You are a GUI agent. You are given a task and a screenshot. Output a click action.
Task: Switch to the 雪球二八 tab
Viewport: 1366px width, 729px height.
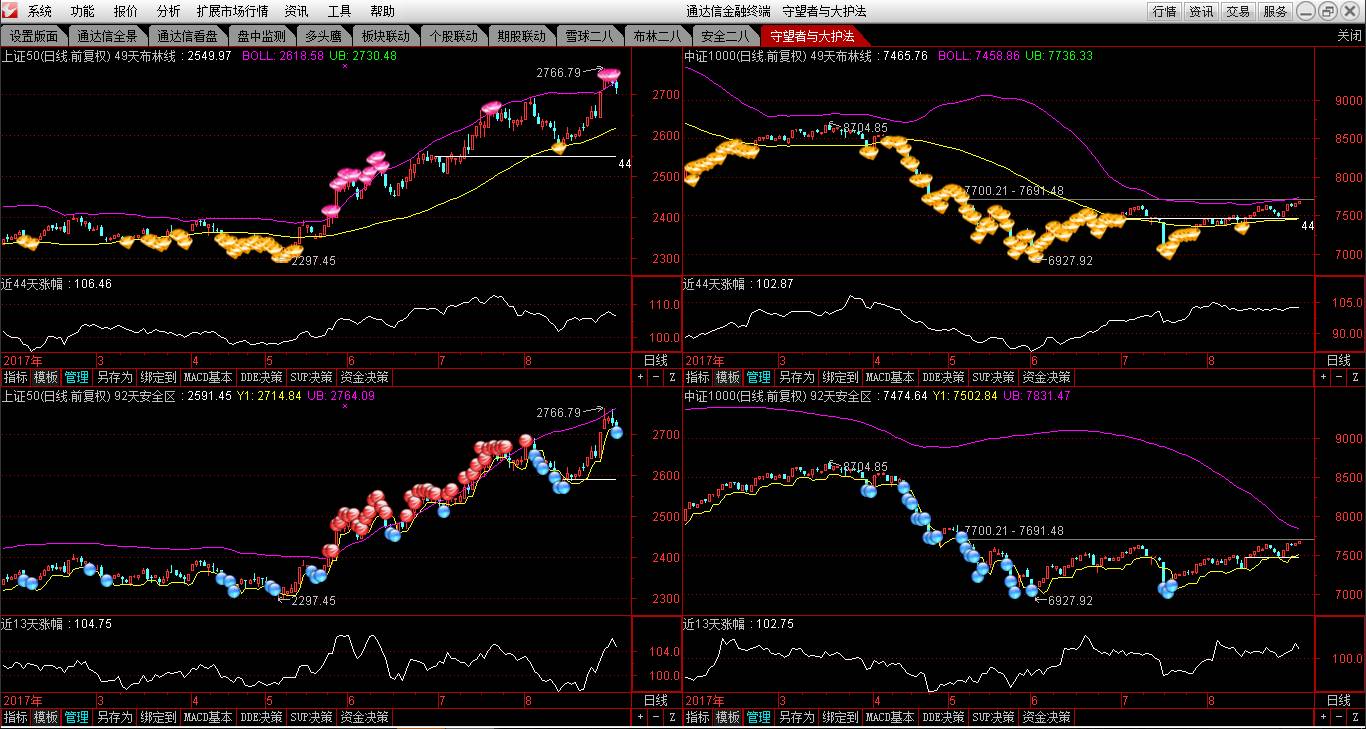pyautogui.click(x=589, y=35)
